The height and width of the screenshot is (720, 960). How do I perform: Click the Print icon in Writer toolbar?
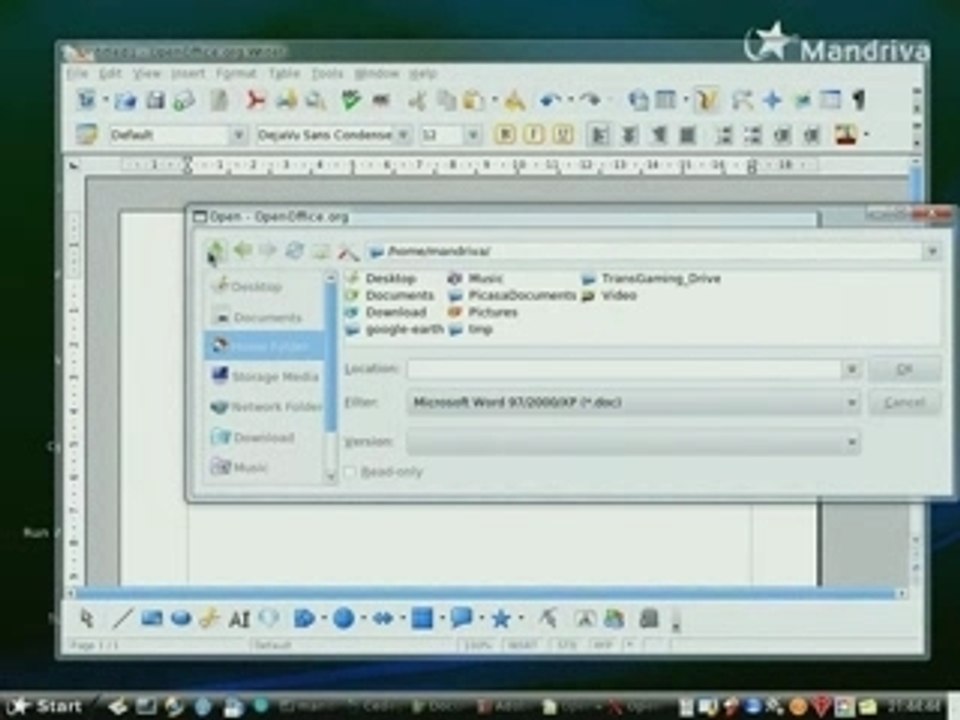click(x=286, y=100)
